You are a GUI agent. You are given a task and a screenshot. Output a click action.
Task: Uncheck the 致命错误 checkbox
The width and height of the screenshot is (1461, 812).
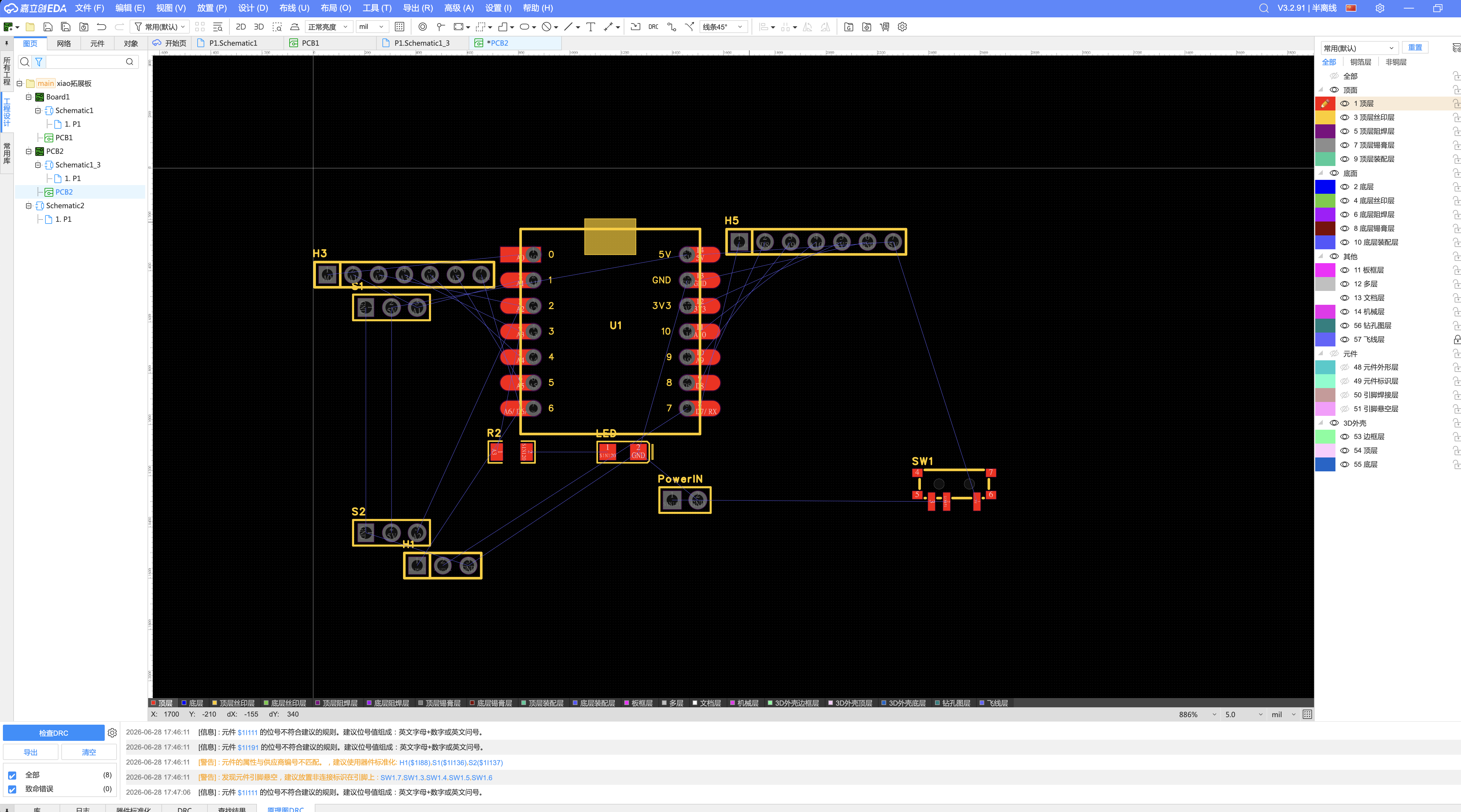tap(12, 789)
